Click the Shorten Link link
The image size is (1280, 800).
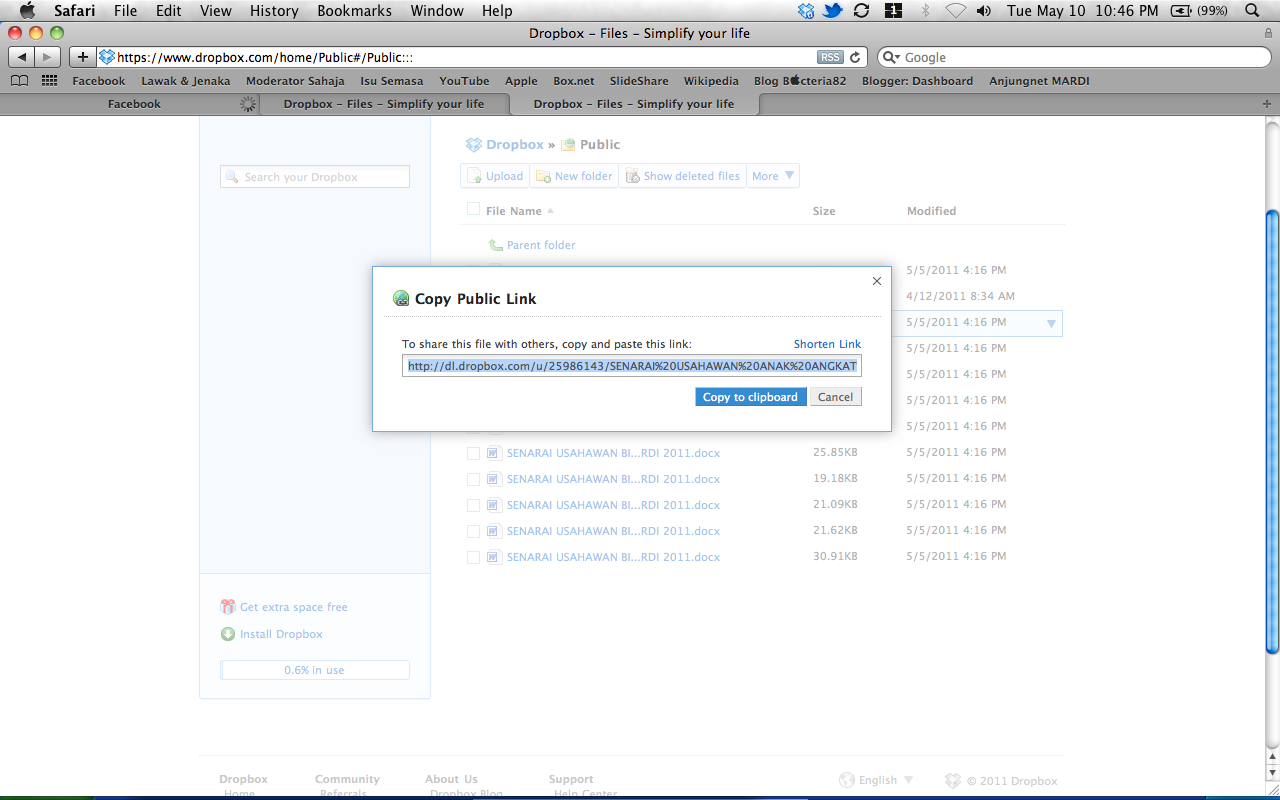(x=827, y=344)
